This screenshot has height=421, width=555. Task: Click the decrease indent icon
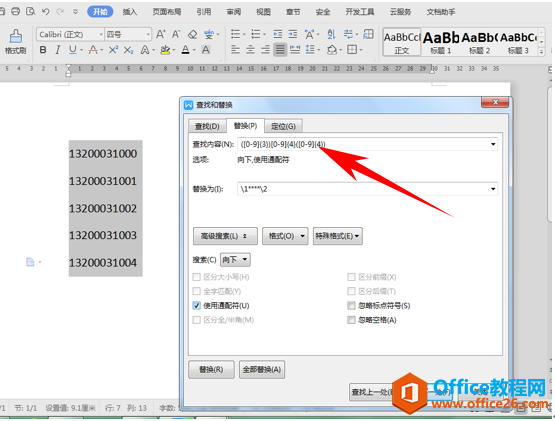coord(278,34)
